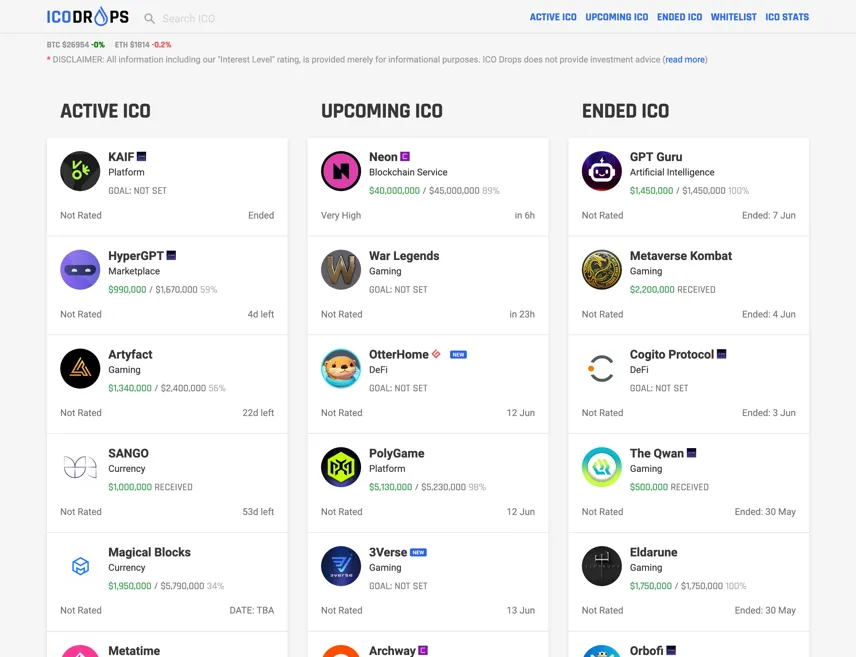
Task: Open the Neon project title
Action: coord(383,157)
